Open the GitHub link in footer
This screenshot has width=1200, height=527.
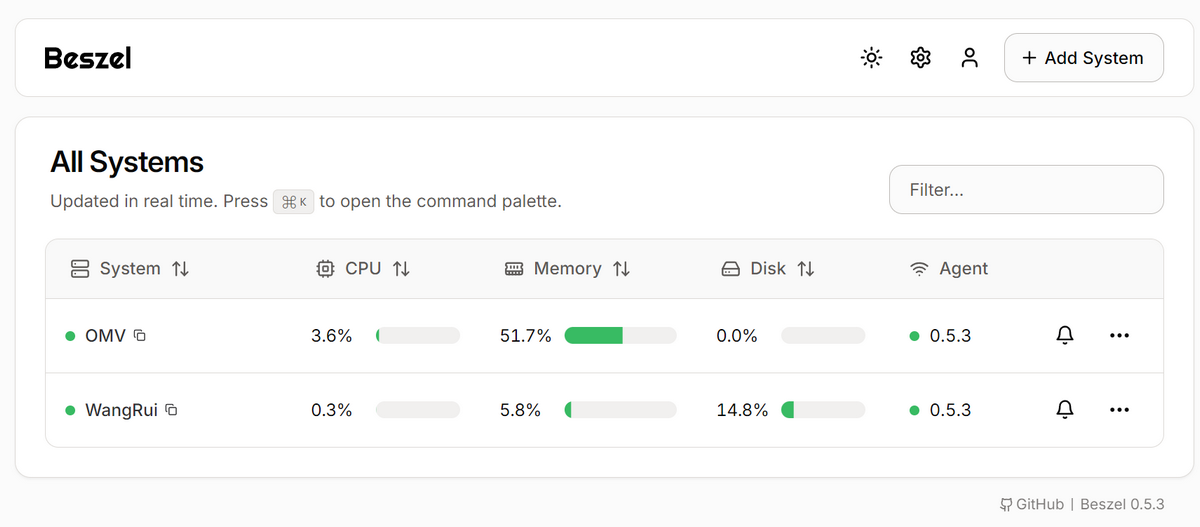point(1032,505)
